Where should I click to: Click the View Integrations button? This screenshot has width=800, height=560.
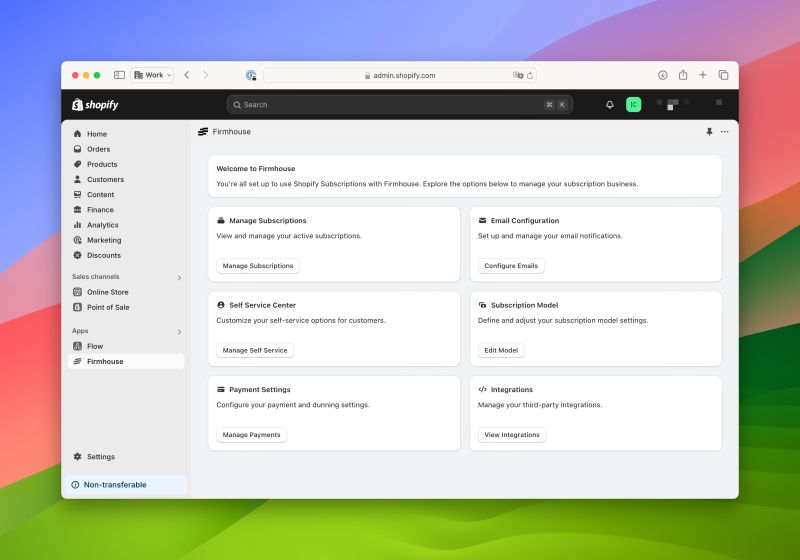pyautogui.click(x=512, y=435)
